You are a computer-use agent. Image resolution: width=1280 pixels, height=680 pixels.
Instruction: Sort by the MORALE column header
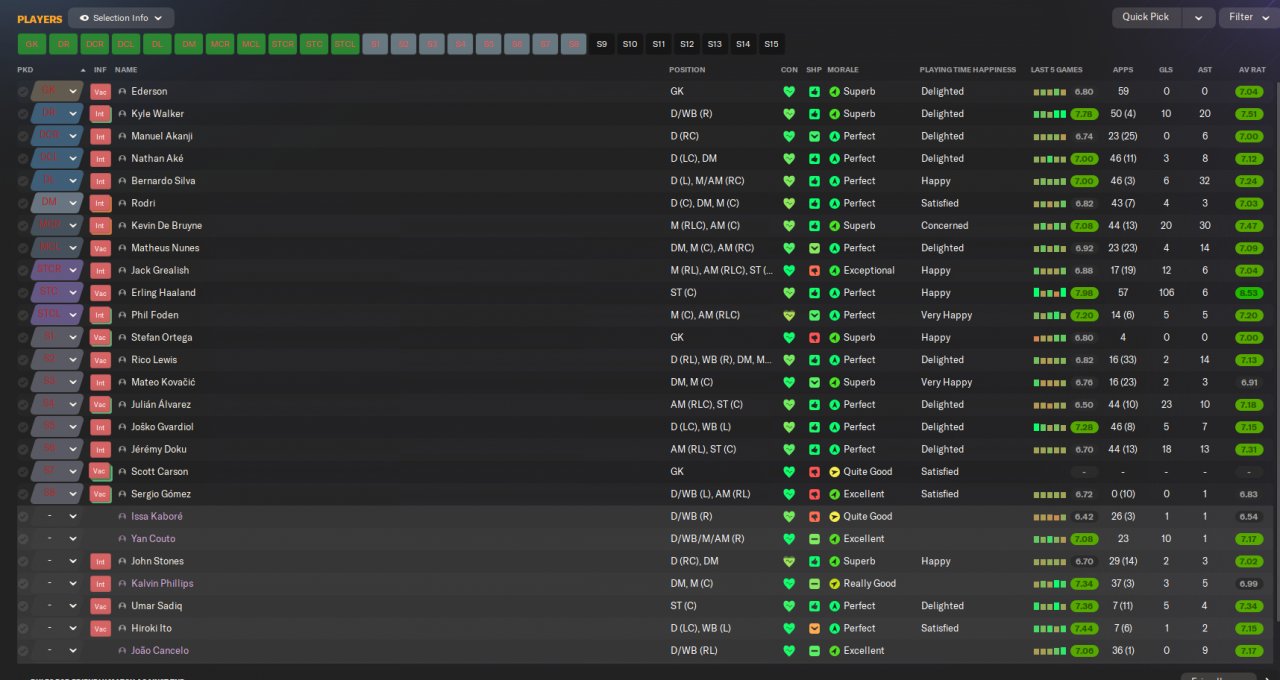(843, 70)
